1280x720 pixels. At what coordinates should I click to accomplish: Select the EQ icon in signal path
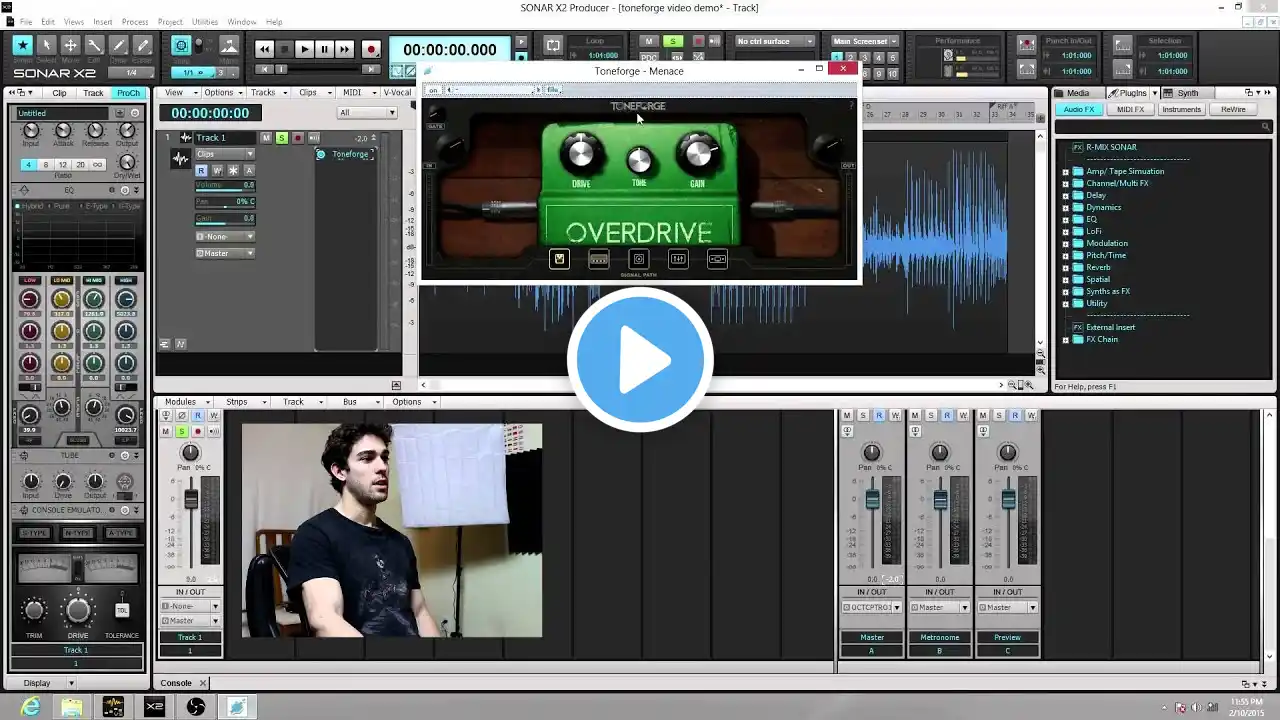tap(678, 260)
